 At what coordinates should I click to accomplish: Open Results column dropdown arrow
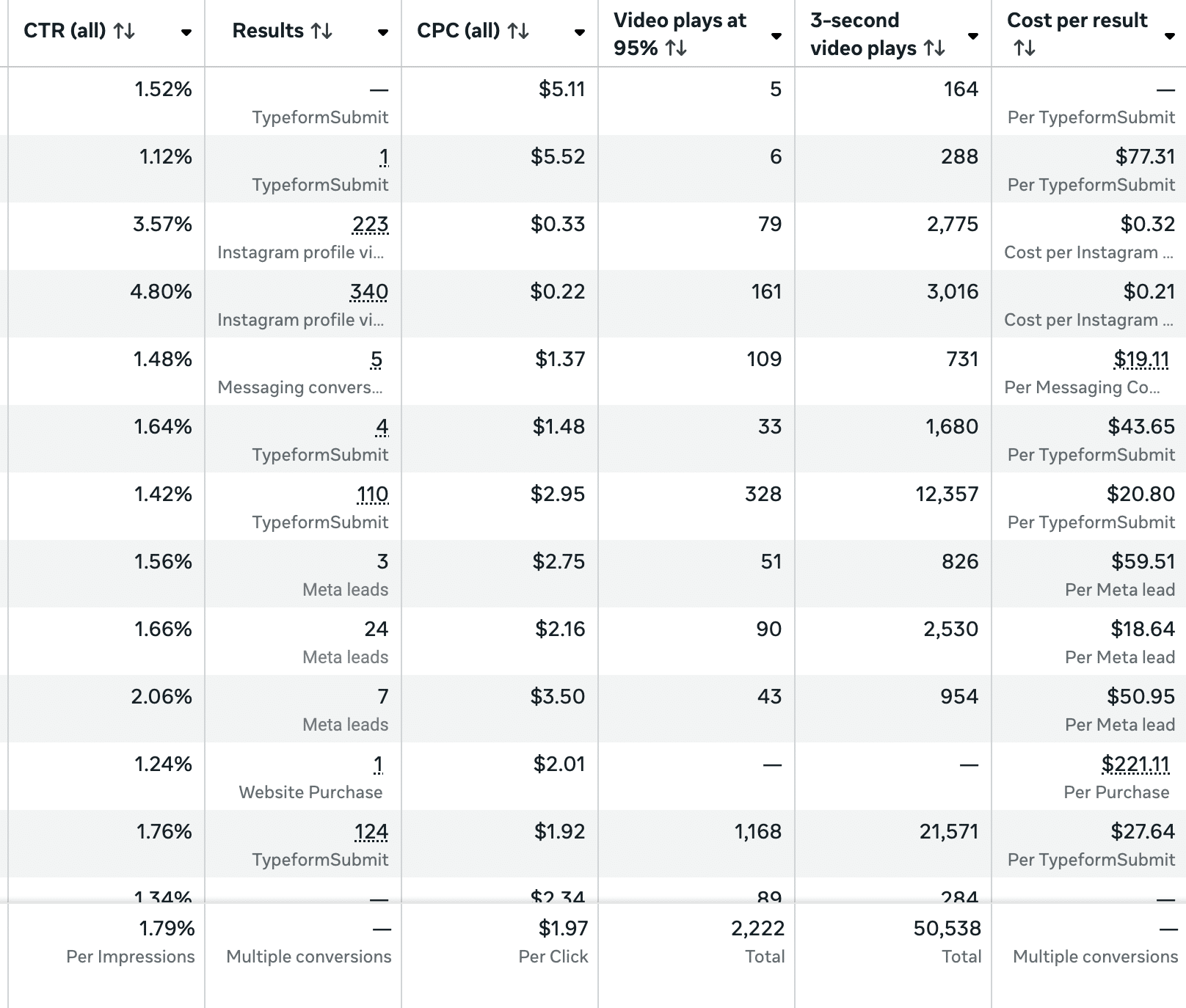pyautogui.click(x=383, y=32)
